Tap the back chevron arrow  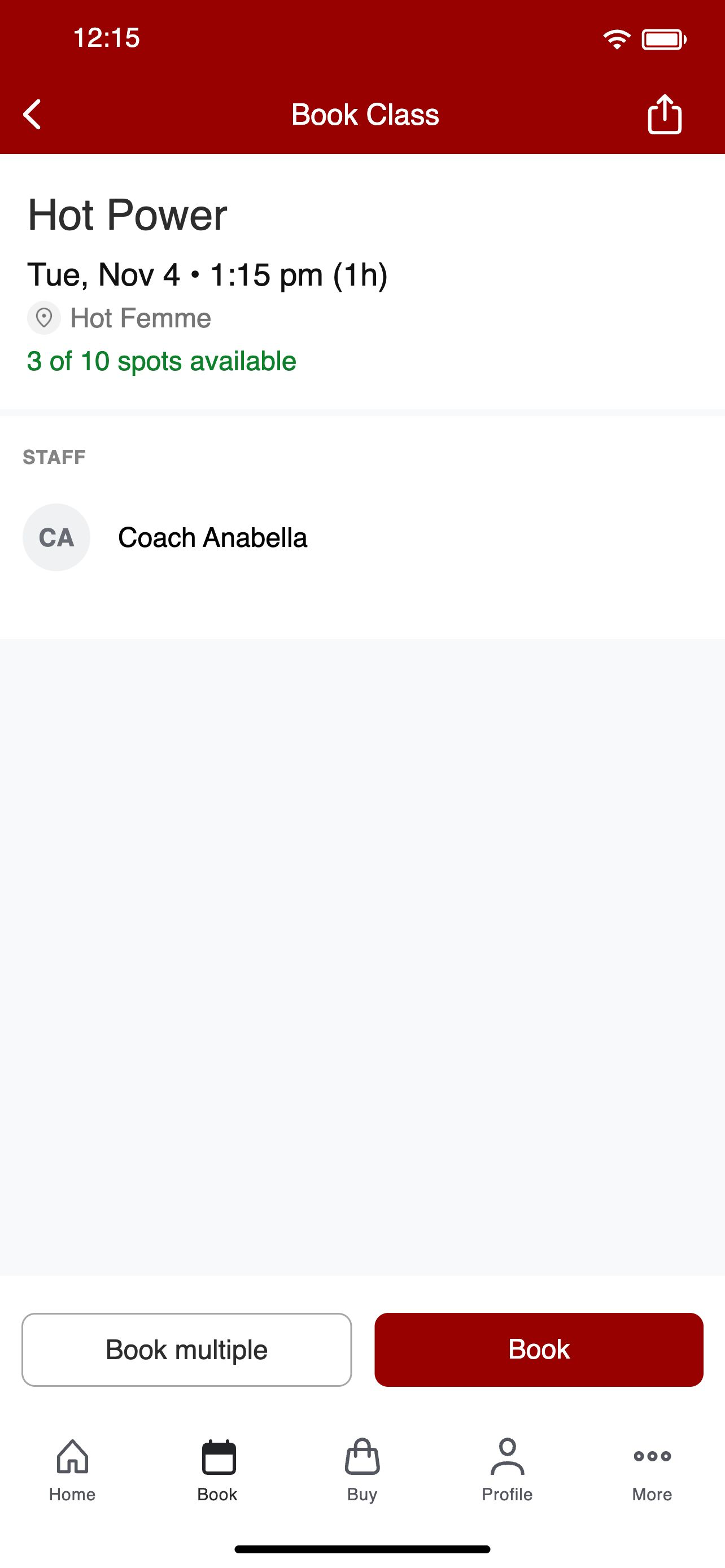pyautogui.click(x=32, y=115)
